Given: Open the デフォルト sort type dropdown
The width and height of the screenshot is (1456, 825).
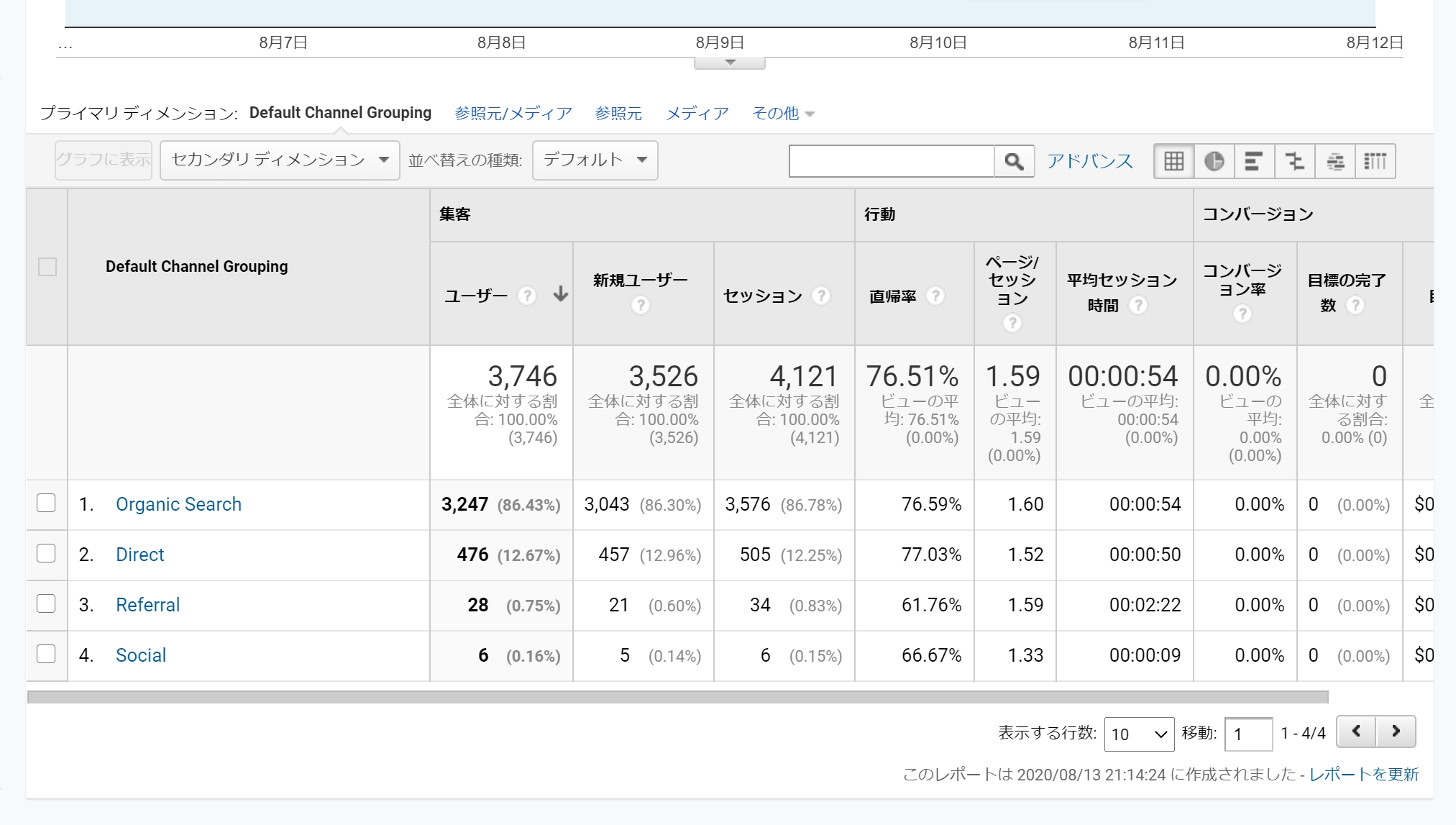Looking at the screenshot, I should (595, 160).
